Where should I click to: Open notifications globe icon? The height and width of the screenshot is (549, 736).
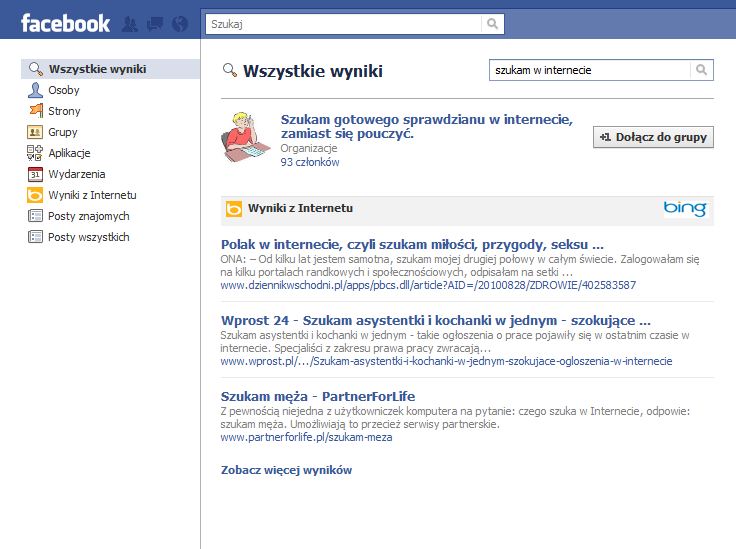click(x=180, y=24)
